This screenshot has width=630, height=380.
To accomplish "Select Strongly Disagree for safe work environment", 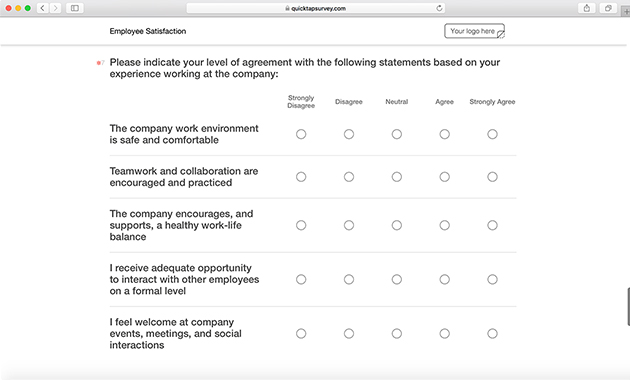I will [x=301, y=134].
